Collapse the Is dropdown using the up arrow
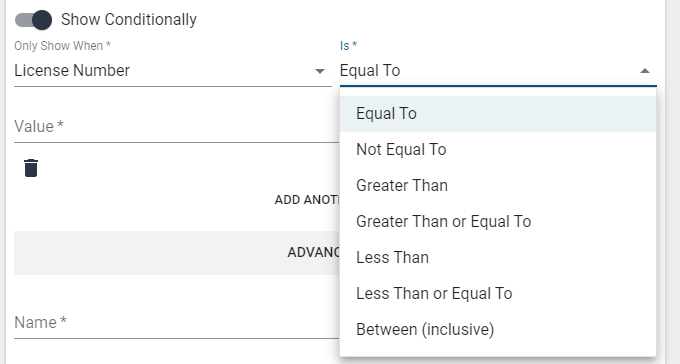Image resolution: width=680 pixels, height=364 pixels. click(x=645, y=71)
